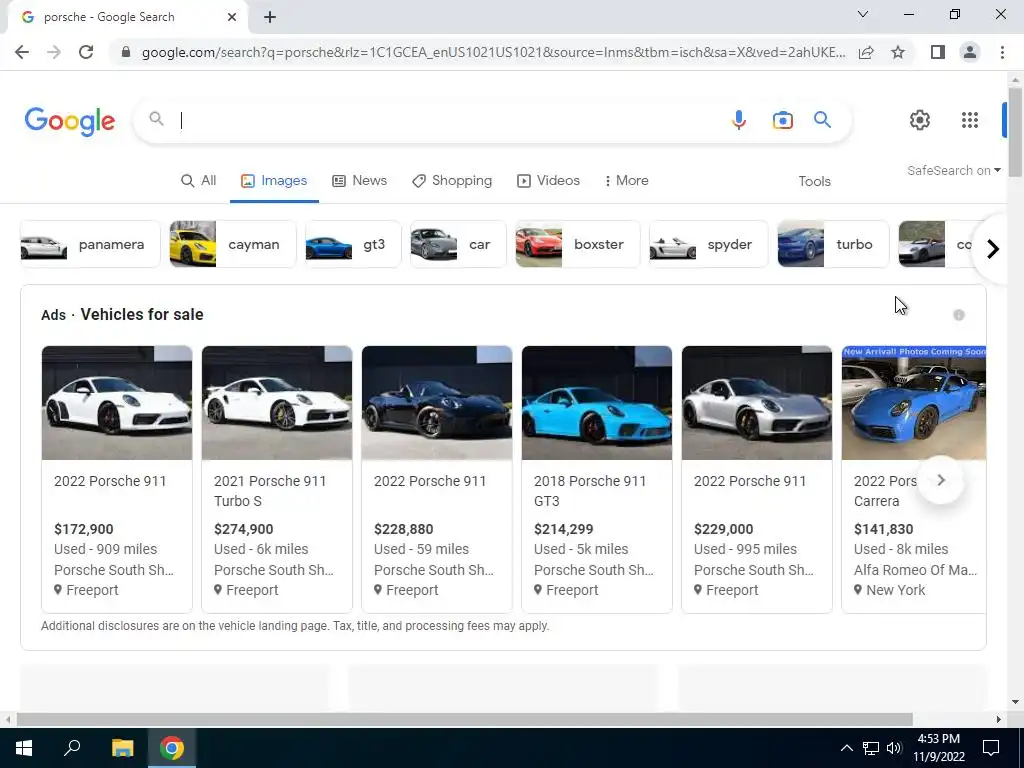This screenshot has width=1024, height=768.
Task: Click the blue magnifier search button
Action: [x=822, y=120]
